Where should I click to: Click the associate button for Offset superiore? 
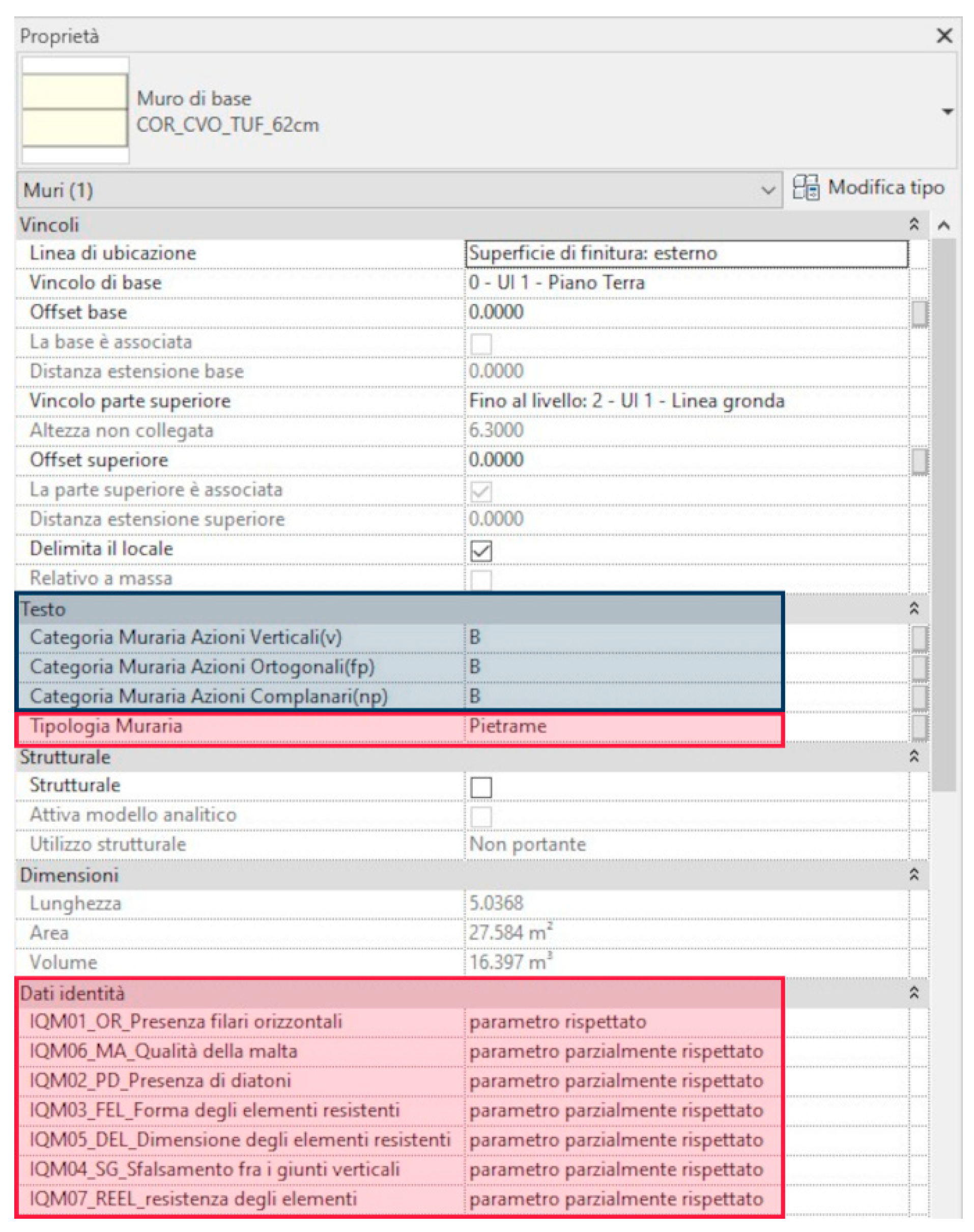(x=919, y=461)
